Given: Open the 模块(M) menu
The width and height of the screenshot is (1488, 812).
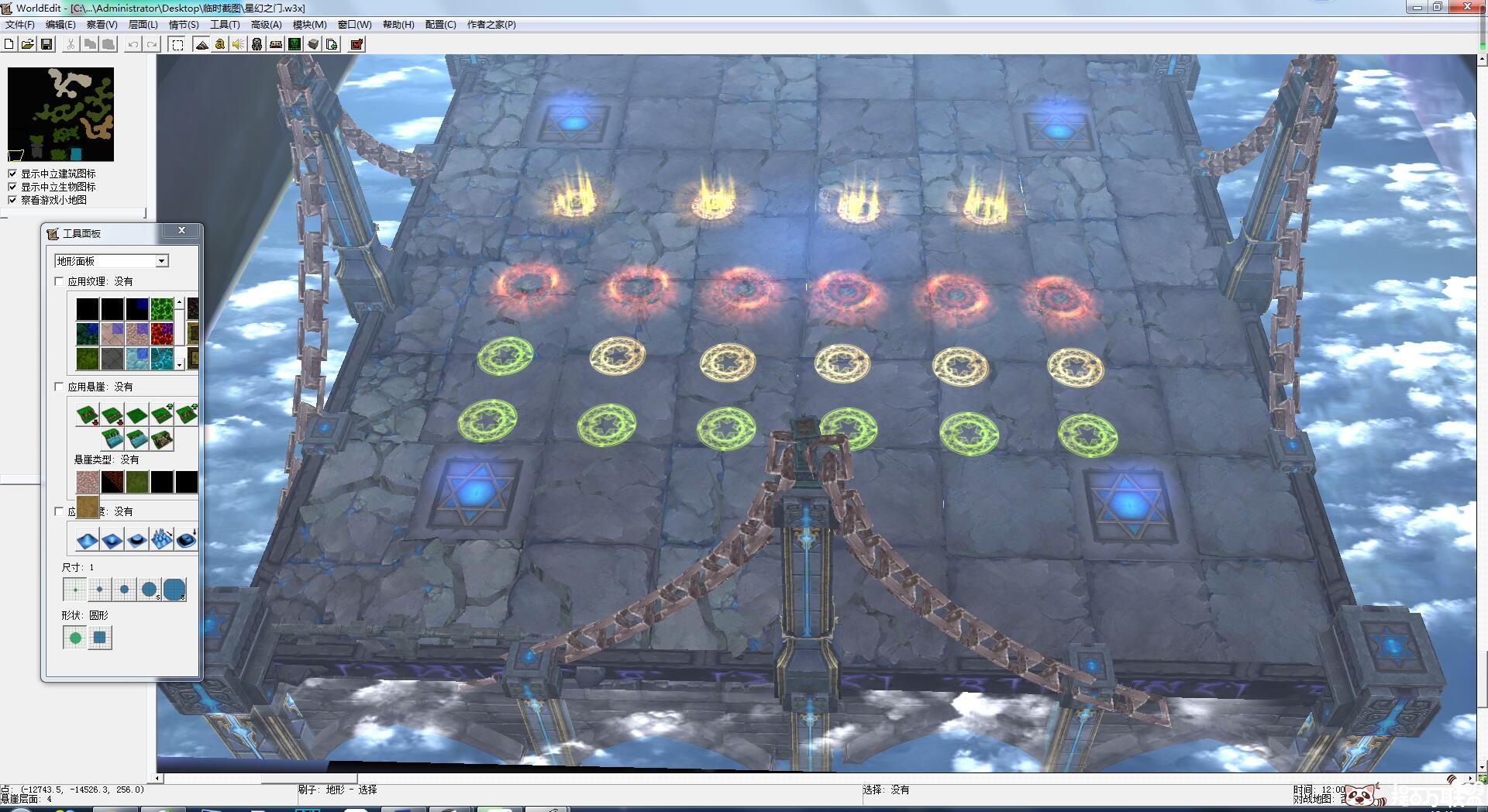Looking at the screenshot, I should tap(309, 25).
